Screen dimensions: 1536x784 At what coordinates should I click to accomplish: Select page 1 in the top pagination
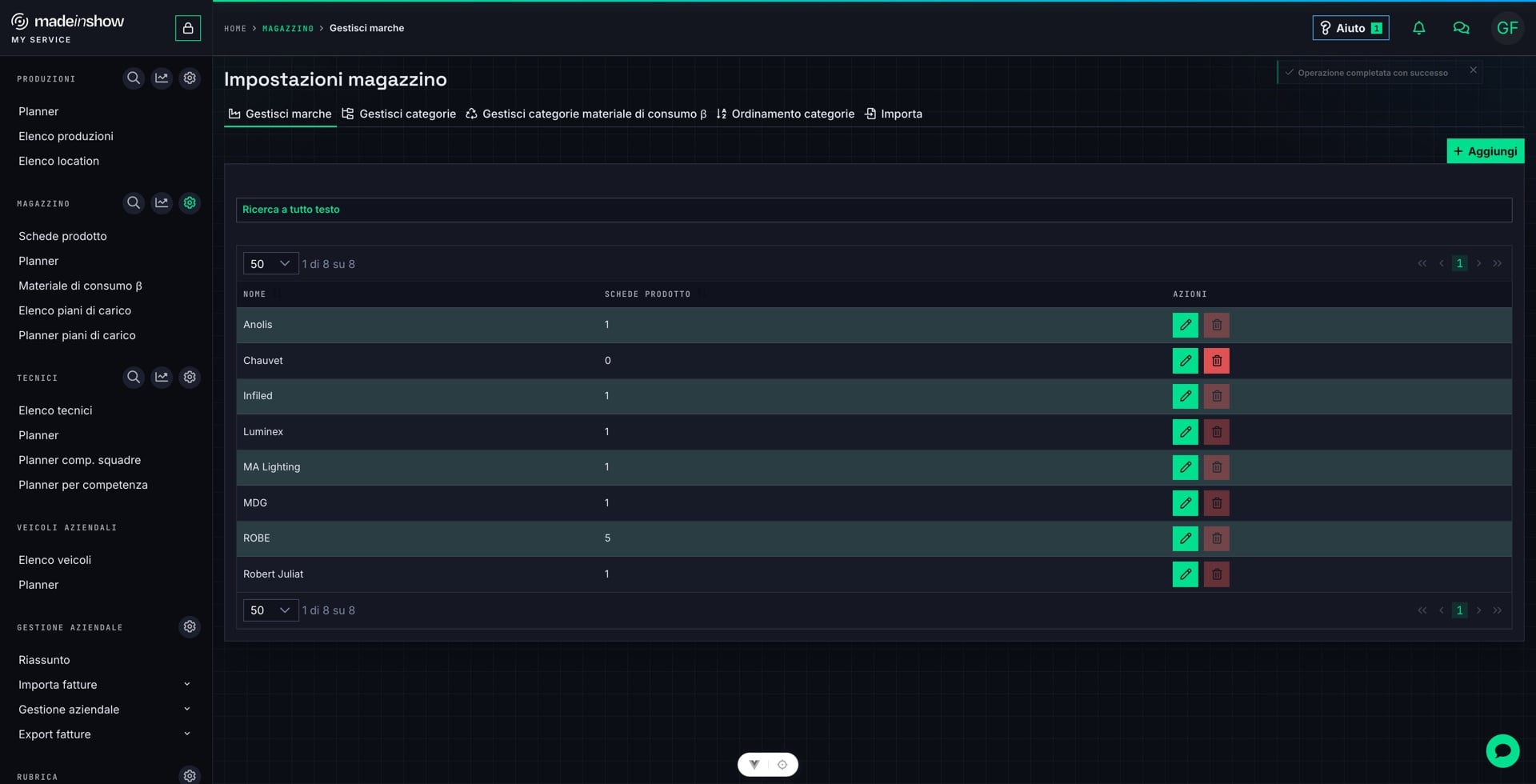(1459, 263)
